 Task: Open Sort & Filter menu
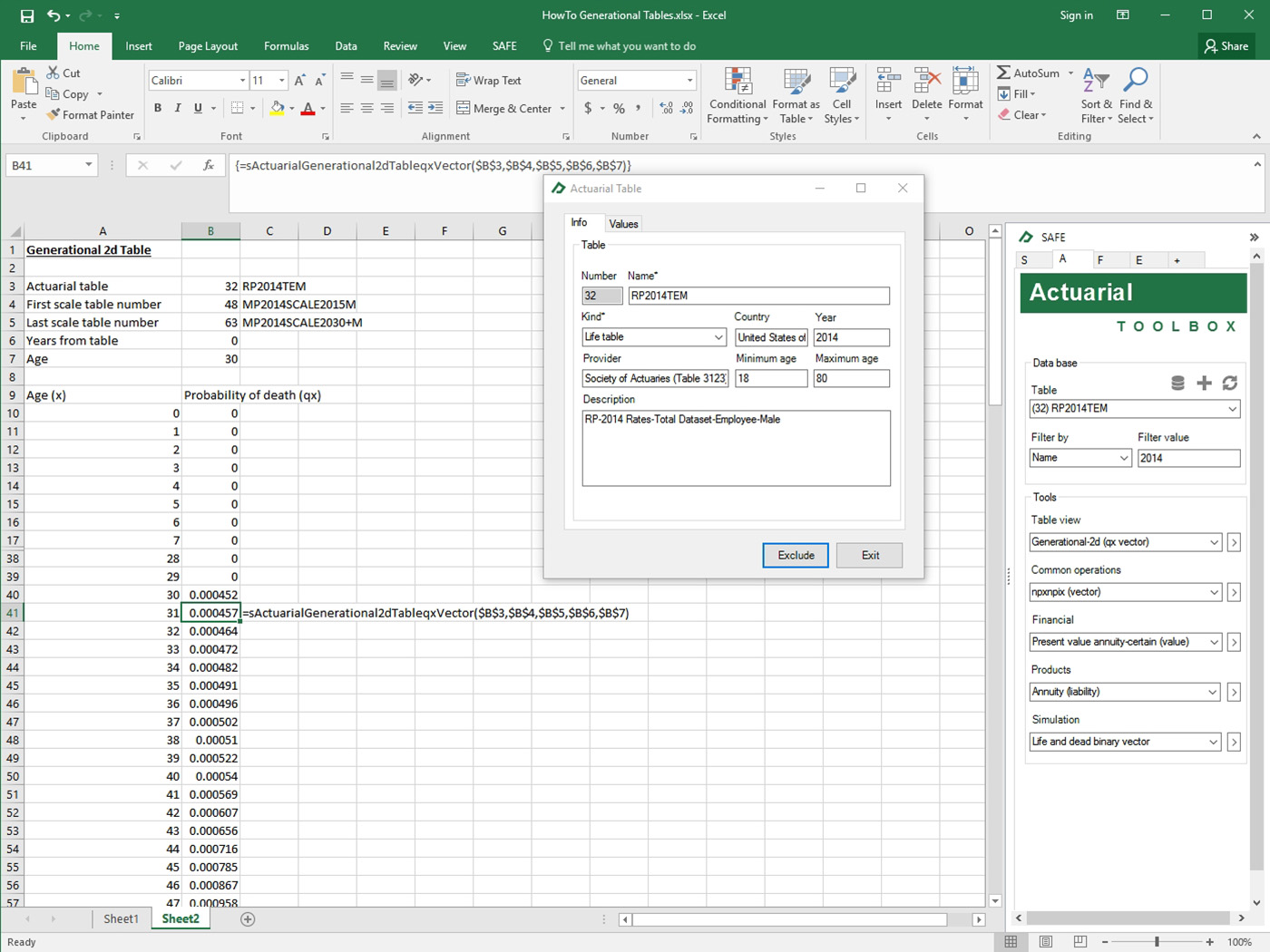pyautogui.click(x=1096, y=96)
